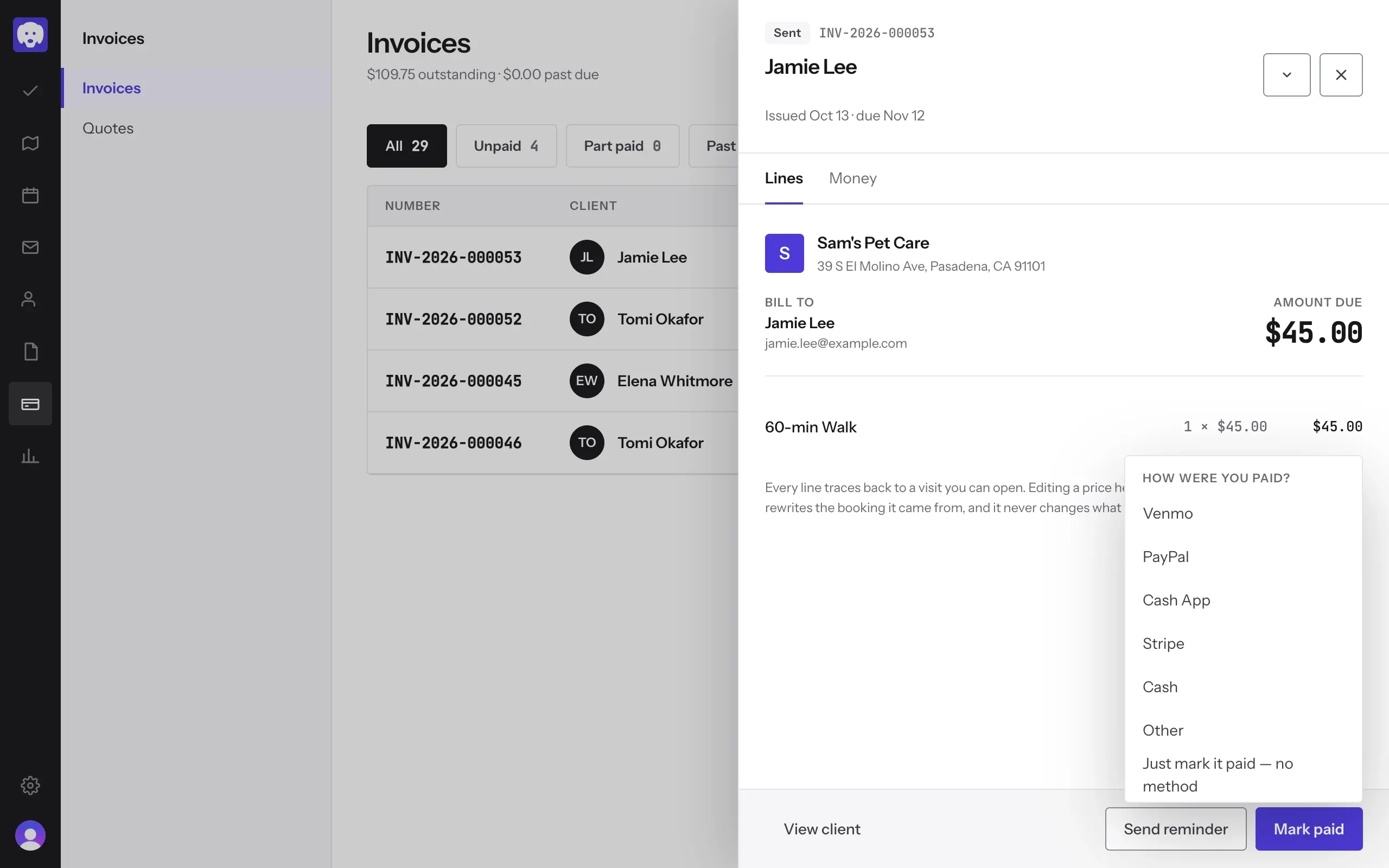Click the CLIENT column header
Image resolution: width=1389 pixels, height=868 pixels.
pyautogui.click(x=593, y=206)
